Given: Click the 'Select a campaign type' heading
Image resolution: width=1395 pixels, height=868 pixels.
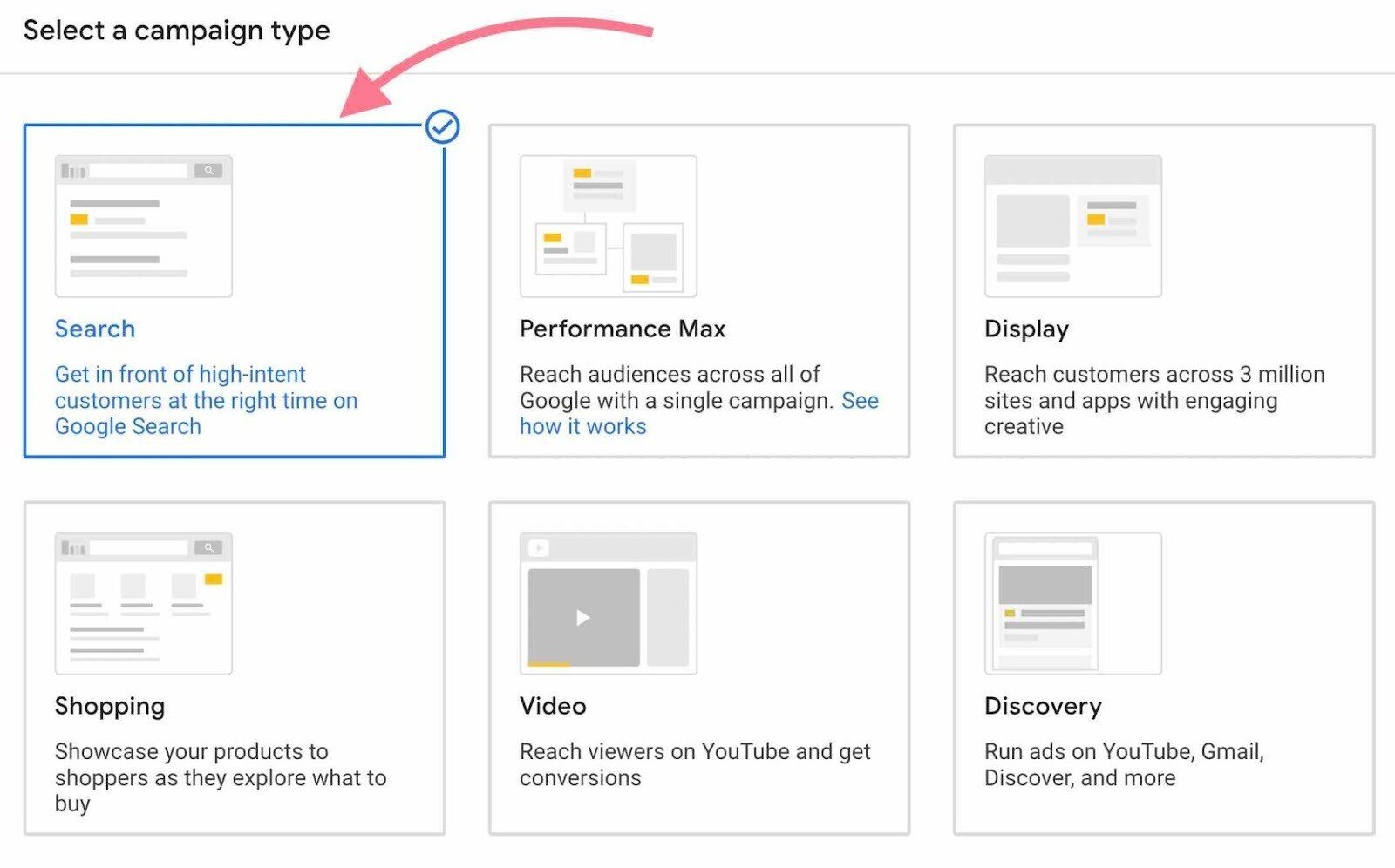Looking at the screenshot, I should [x=177, y=30].
